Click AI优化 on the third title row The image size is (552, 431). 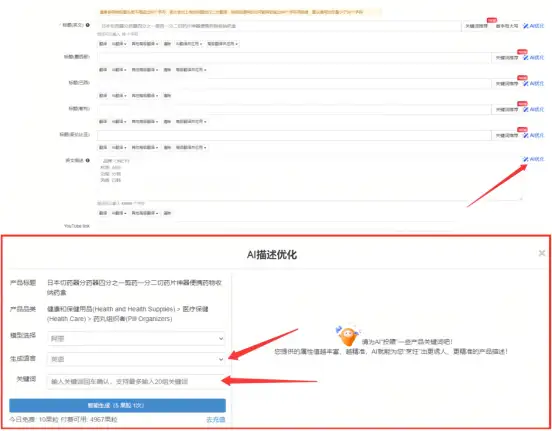coord(533,83)
